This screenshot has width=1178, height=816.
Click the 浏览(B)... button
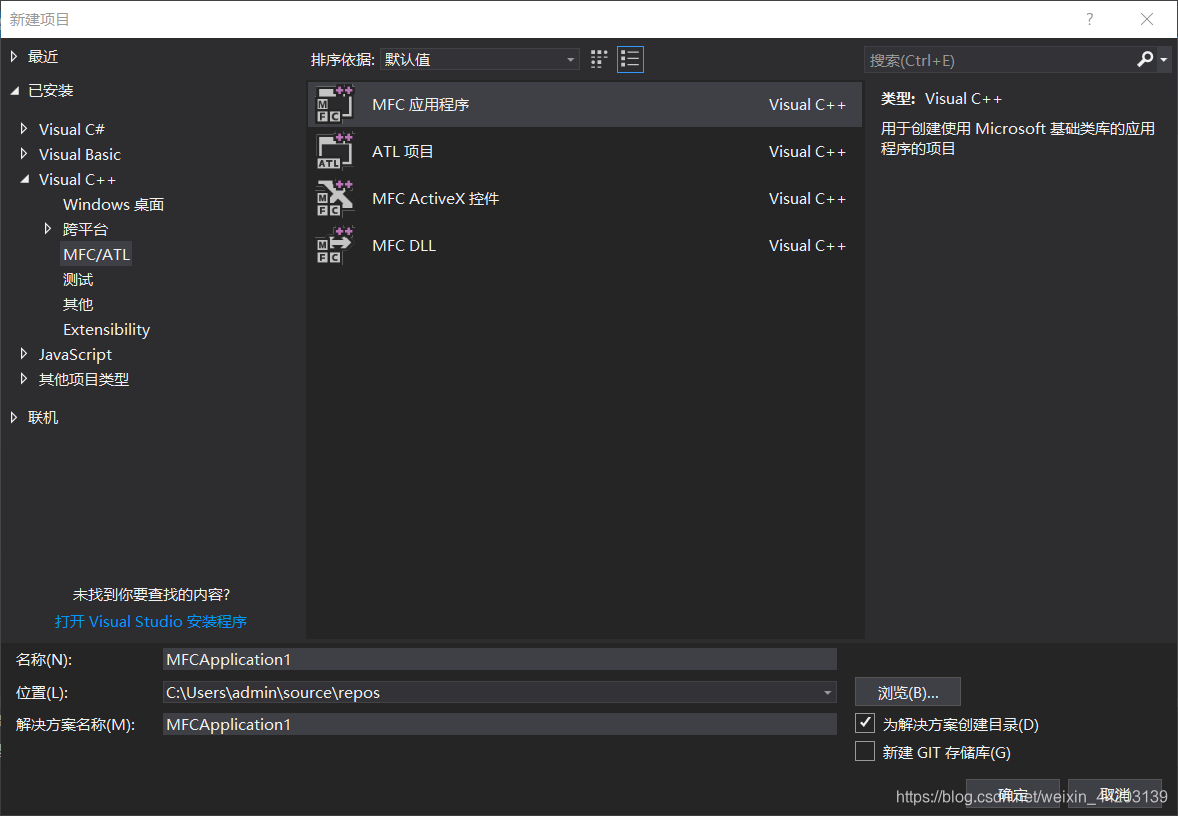908,692
